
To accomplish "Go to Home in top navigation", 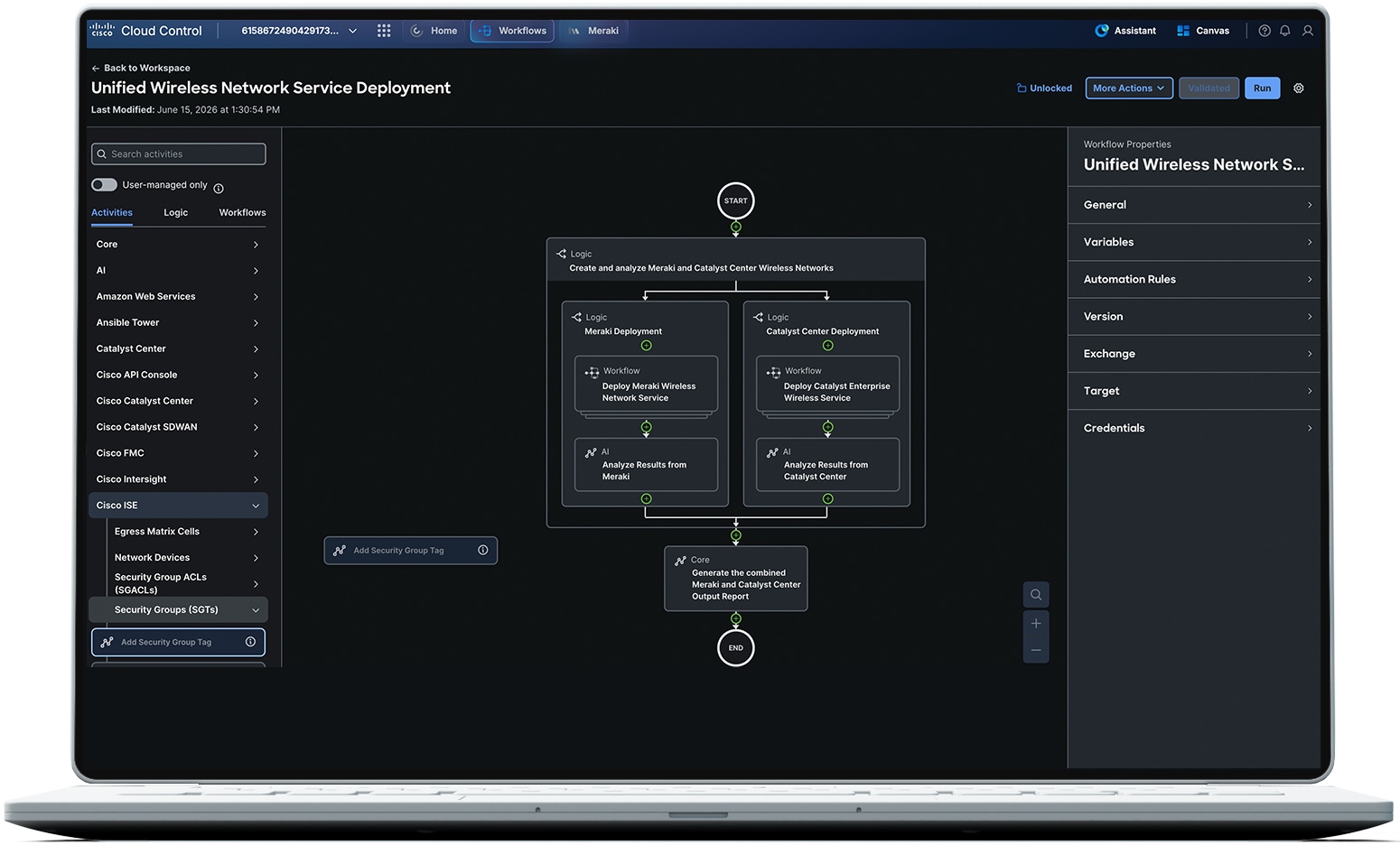I will (434, 31).
